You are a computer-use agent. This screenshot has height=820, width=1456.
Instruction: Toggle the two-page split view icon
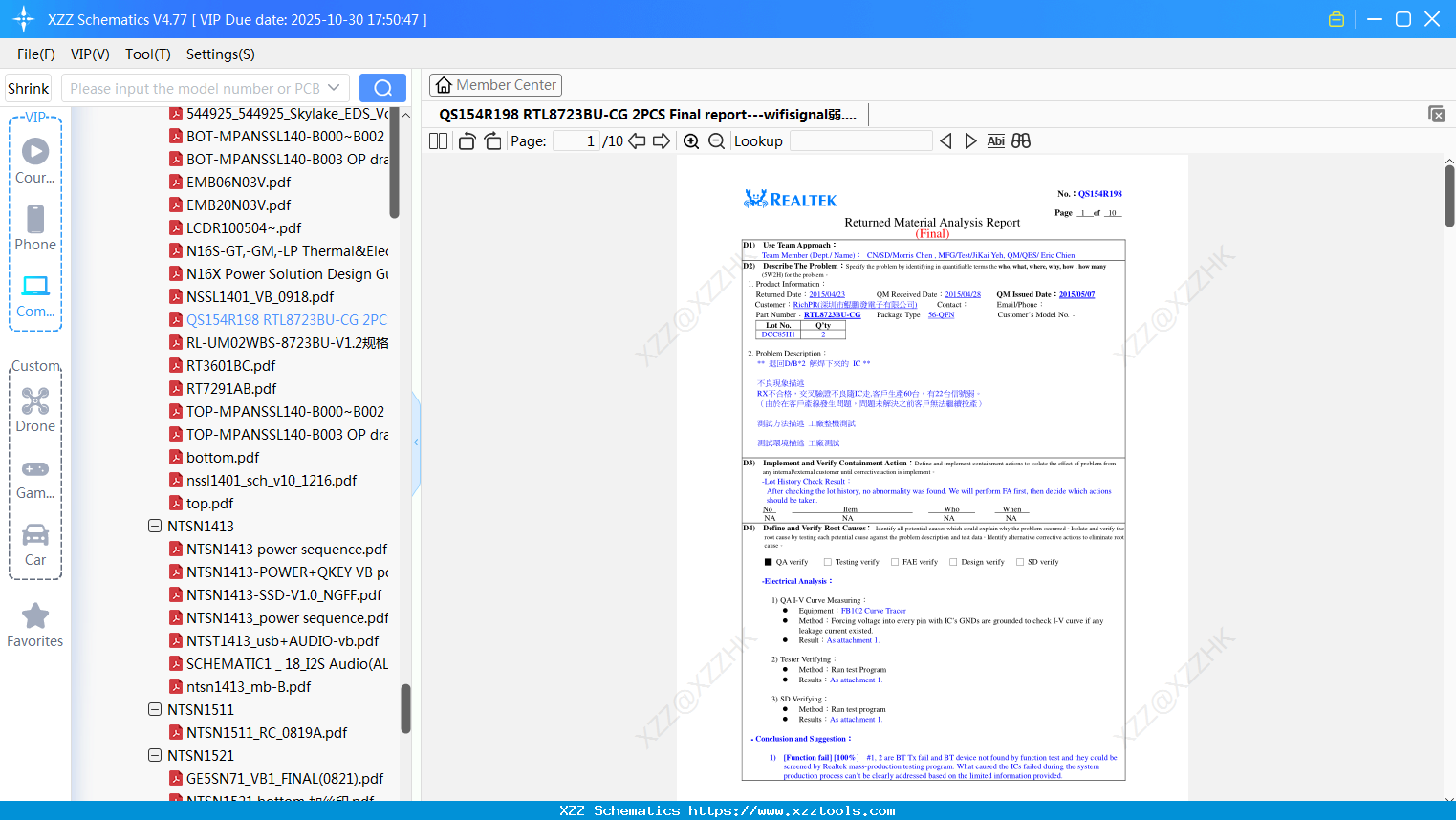(438, 141)
